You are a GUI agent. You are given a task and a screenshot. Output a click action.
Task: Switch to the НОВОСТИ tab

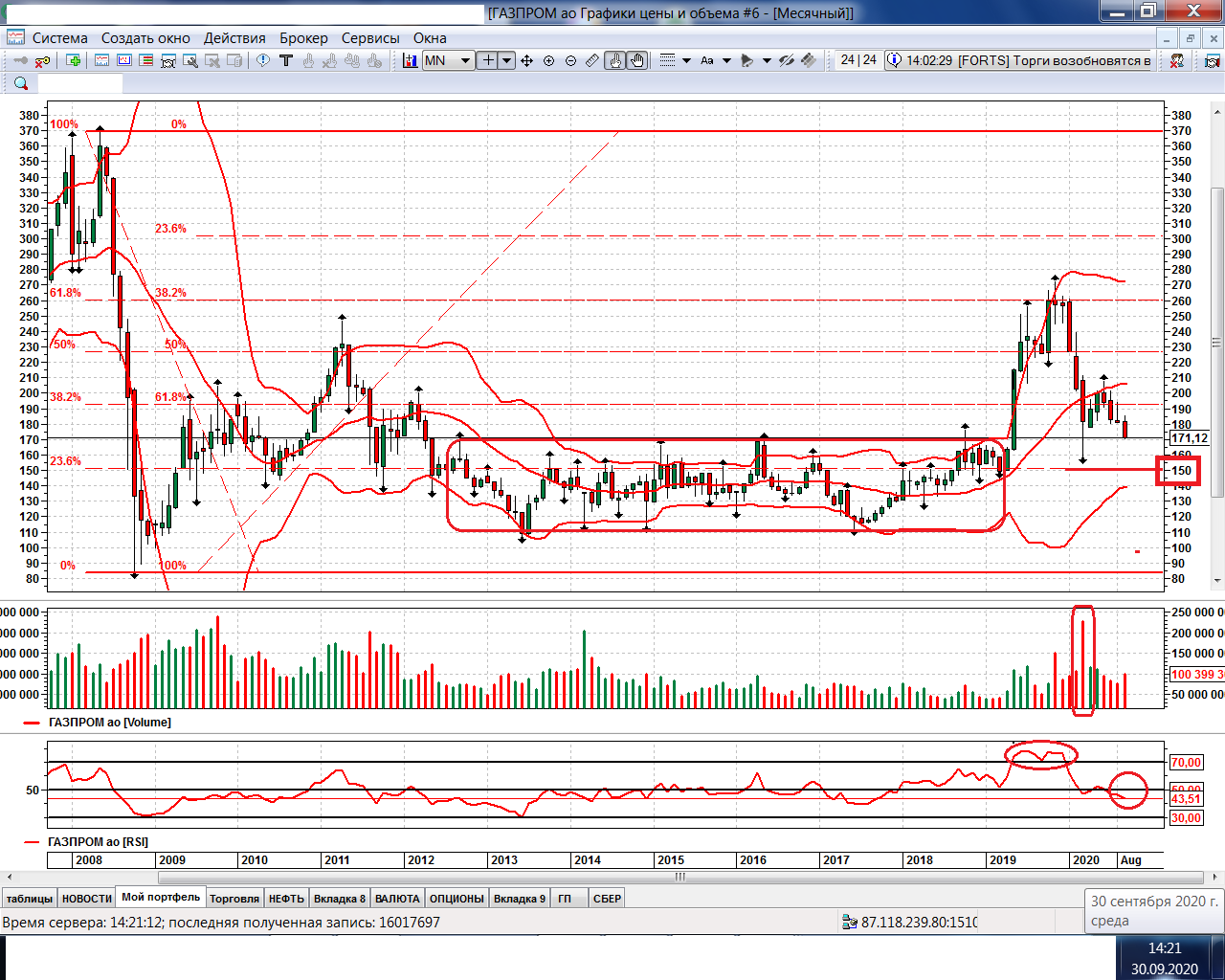coord(87,898)
